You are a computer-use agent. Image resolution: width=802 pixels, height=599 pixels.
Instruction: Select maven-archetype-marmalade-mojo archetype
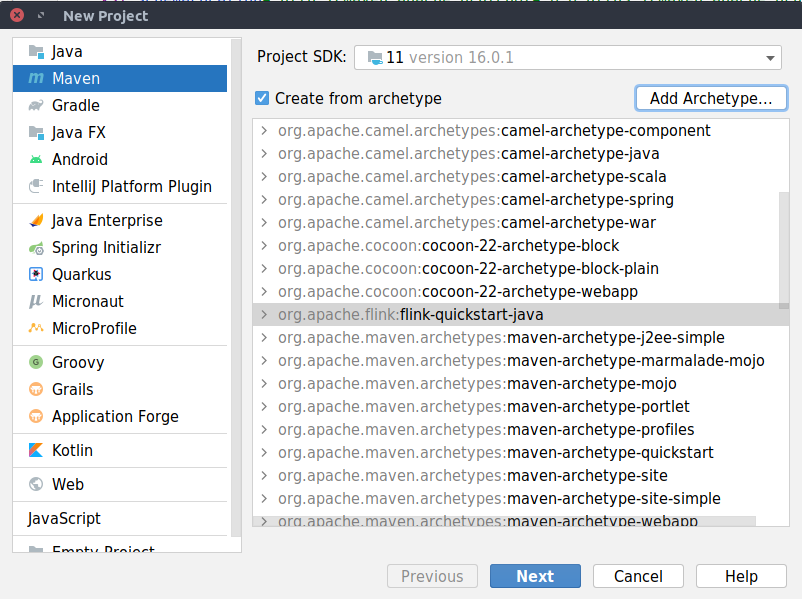click(521, 361)
